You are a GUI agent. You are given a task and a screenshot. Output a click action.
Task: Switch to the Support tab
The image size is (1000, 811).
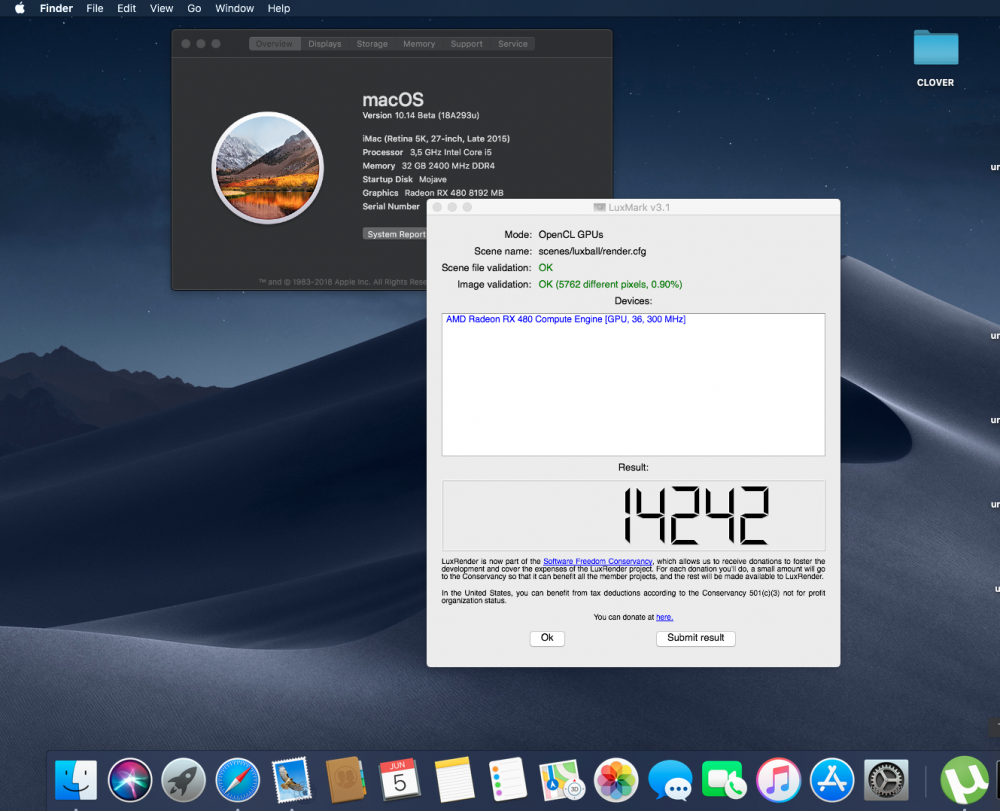tap(466, 44)
